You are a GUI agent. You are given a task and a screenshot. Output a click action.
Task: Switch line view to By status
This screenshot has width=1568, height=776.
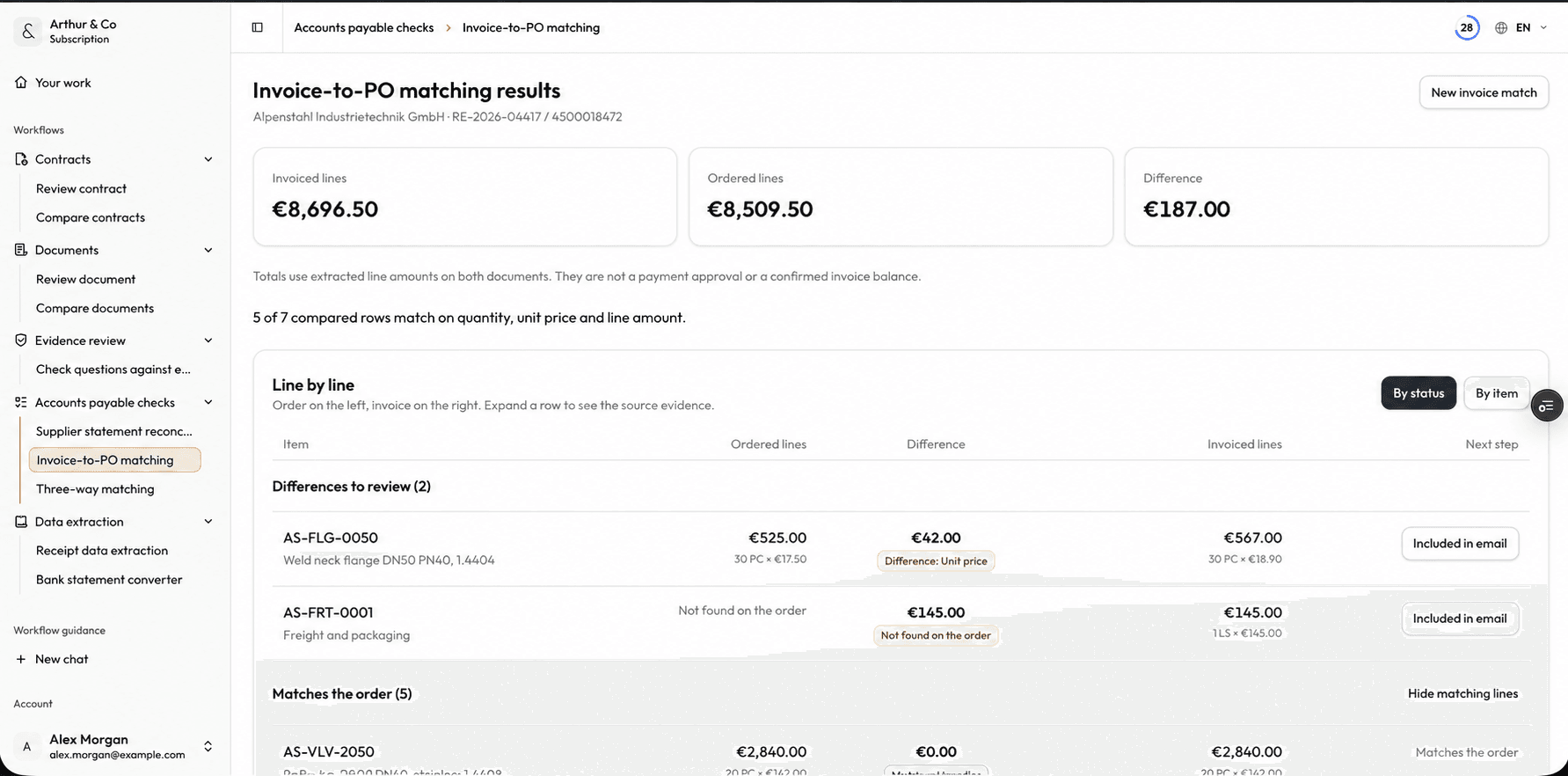[1418, 393]
